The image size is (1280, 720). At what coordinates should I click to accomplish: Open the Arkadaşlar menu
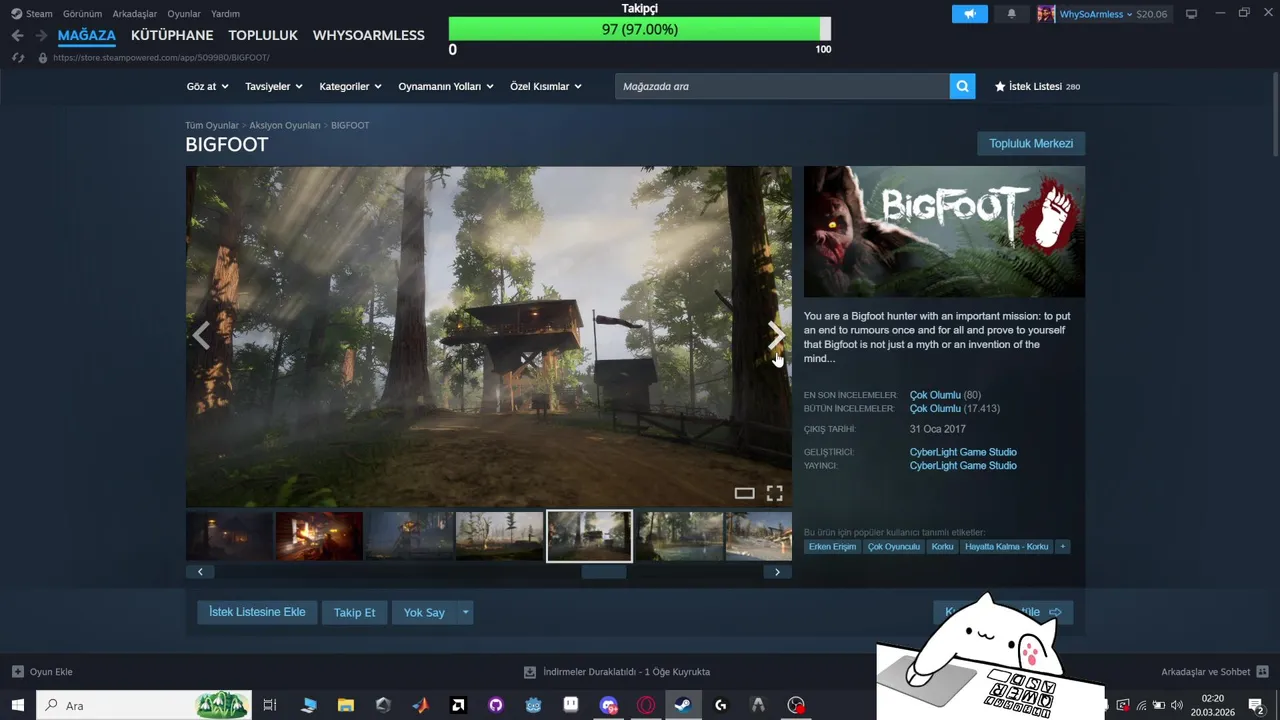(134, 14)
